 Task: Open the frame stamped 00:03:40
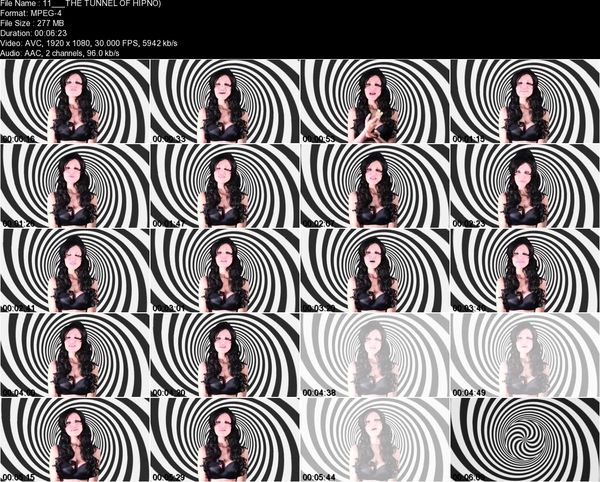[x=525, y=270]
